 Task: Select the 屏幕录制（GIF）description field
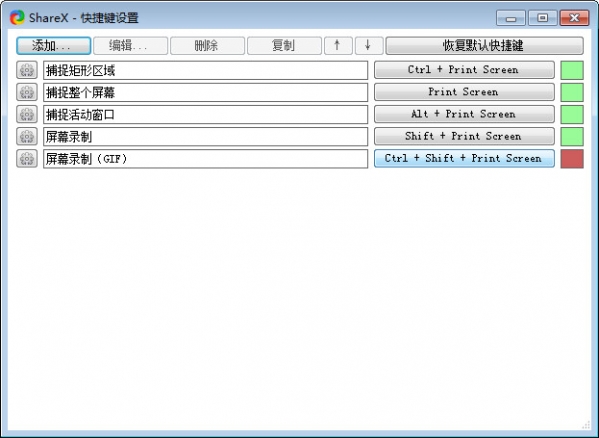click(206, 159)
